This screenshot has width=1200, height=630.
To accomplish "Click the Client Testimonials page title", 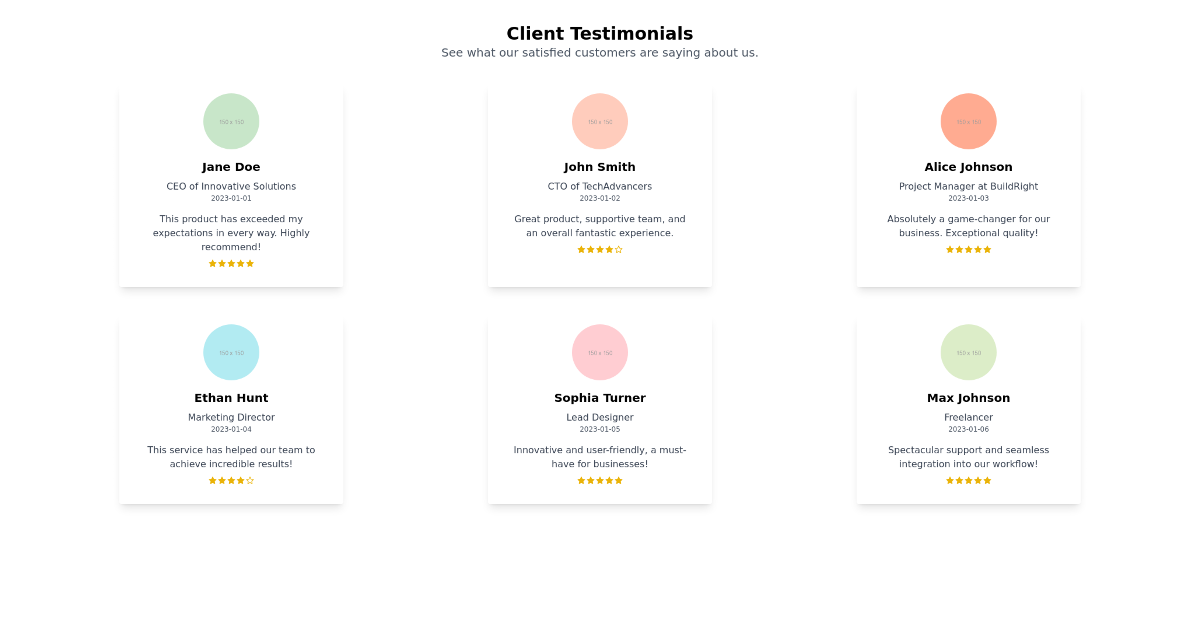I will point(600,34).
